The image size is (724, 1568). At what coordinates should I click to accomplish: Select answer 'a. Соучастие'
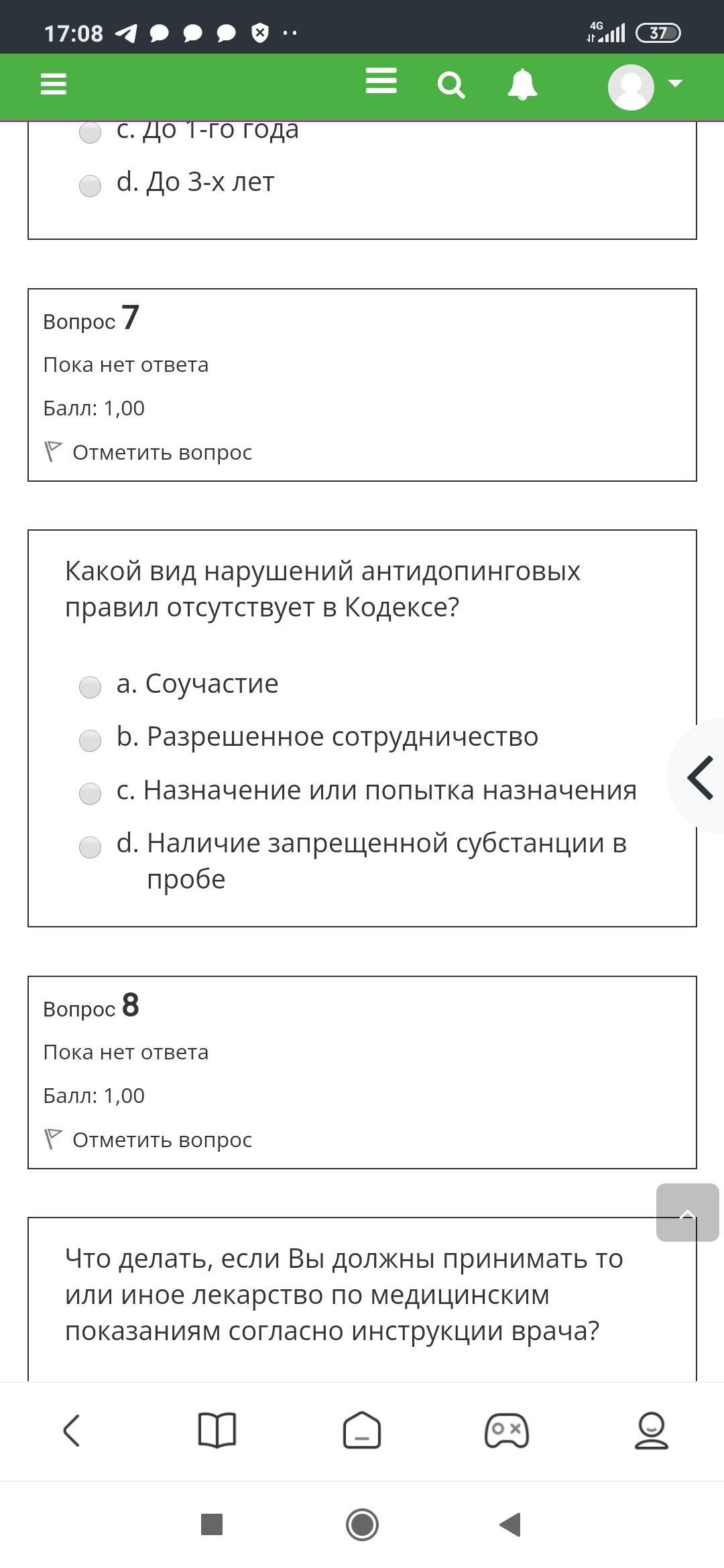tap(90, 687)
